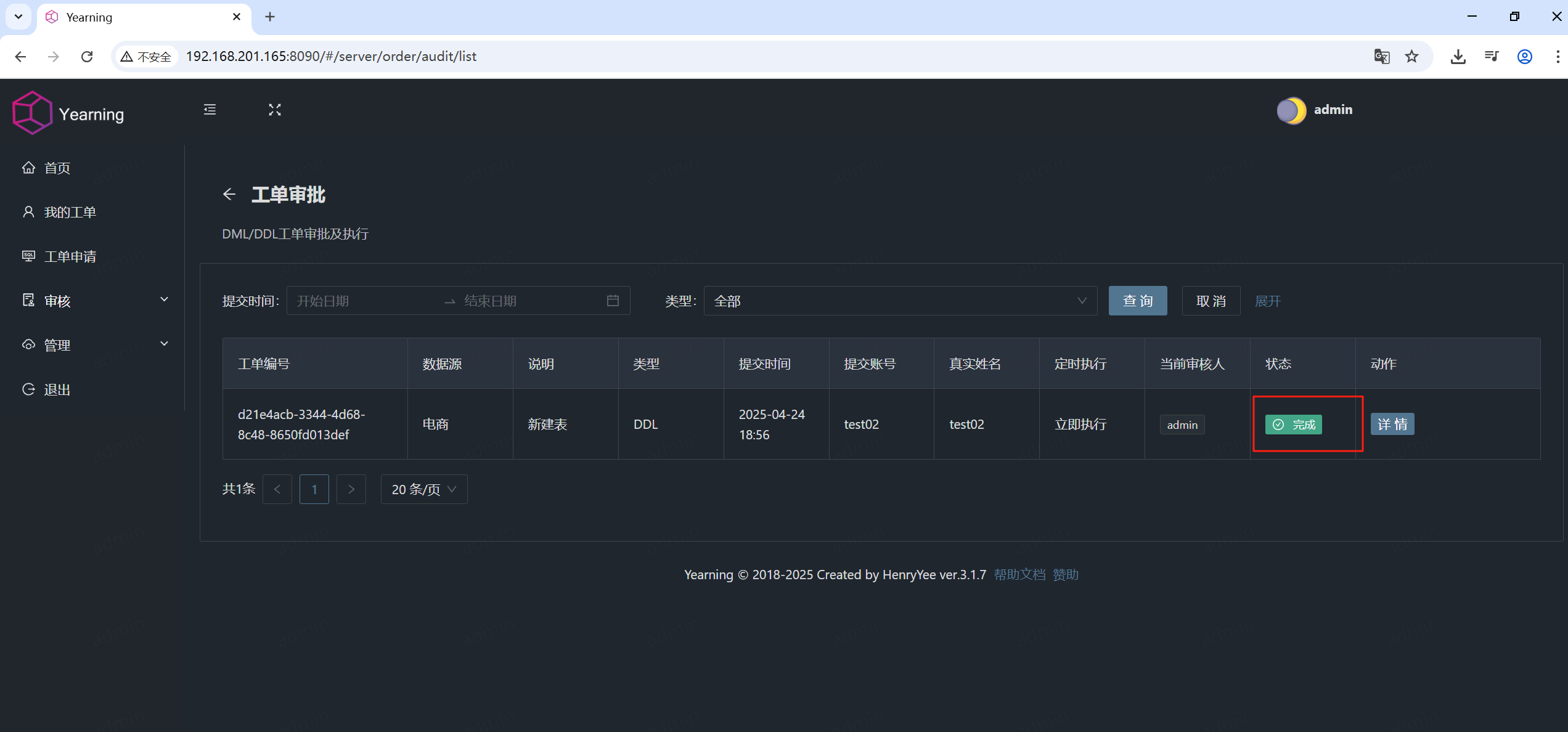Enter fullscreen mode via the expand icon
Screen dimensions: 1568x732
[275, 110]
